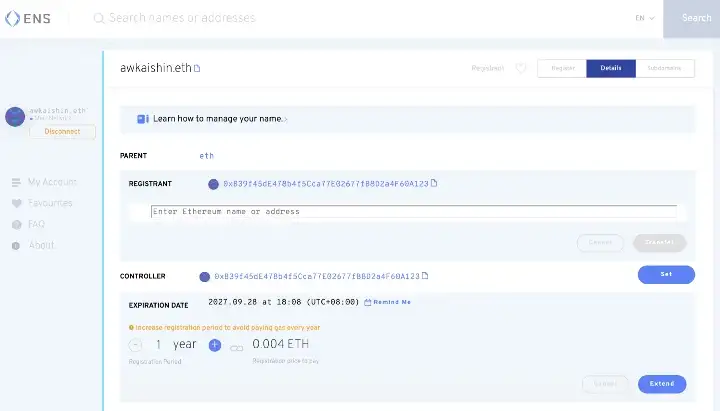The width and height of the screenshot is (720, 411).
Task: Add name to favourites with heart icon
Action: point(520,69)
